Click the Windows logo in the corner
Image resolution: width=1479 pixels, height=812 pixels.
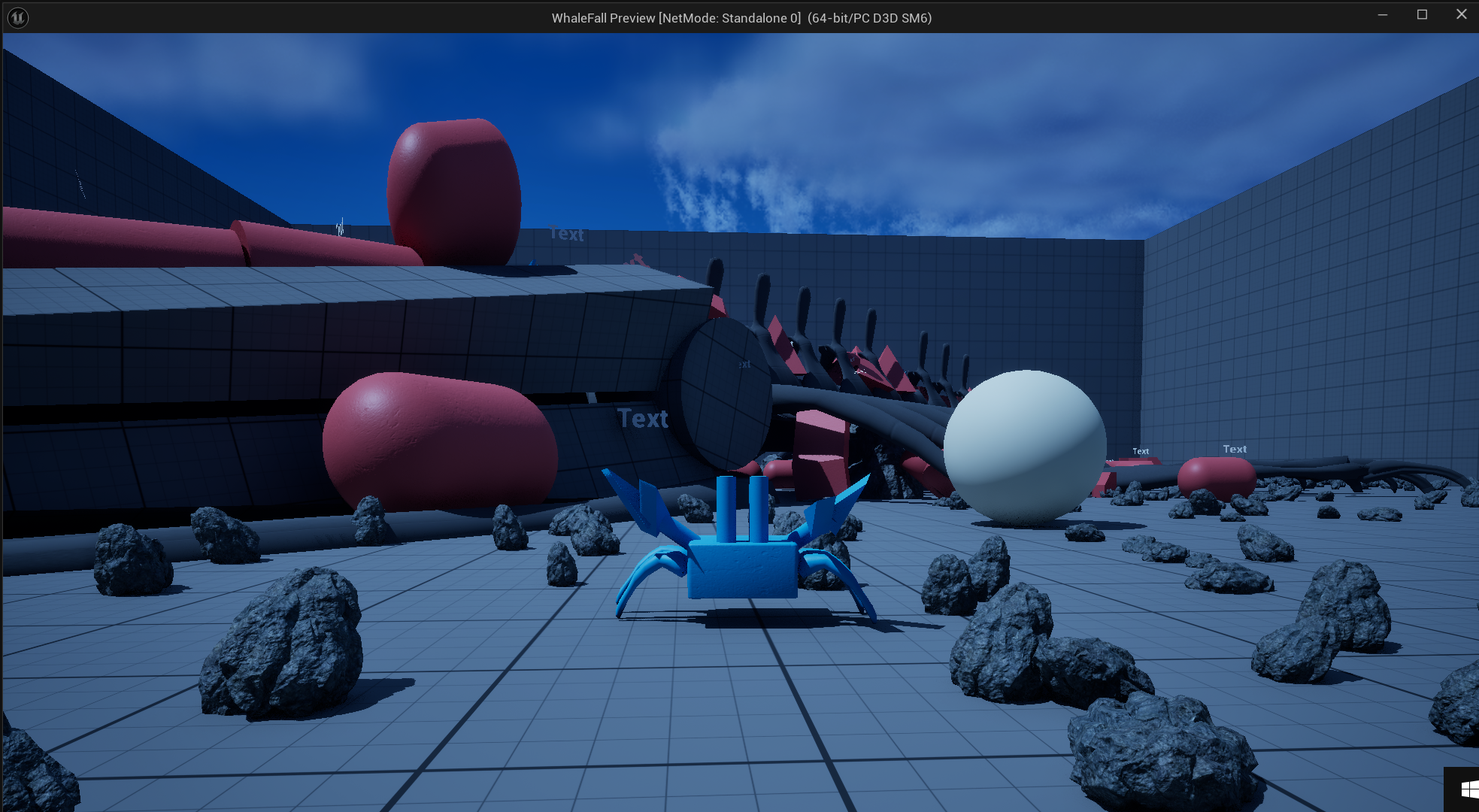[x=1468, y=789]
